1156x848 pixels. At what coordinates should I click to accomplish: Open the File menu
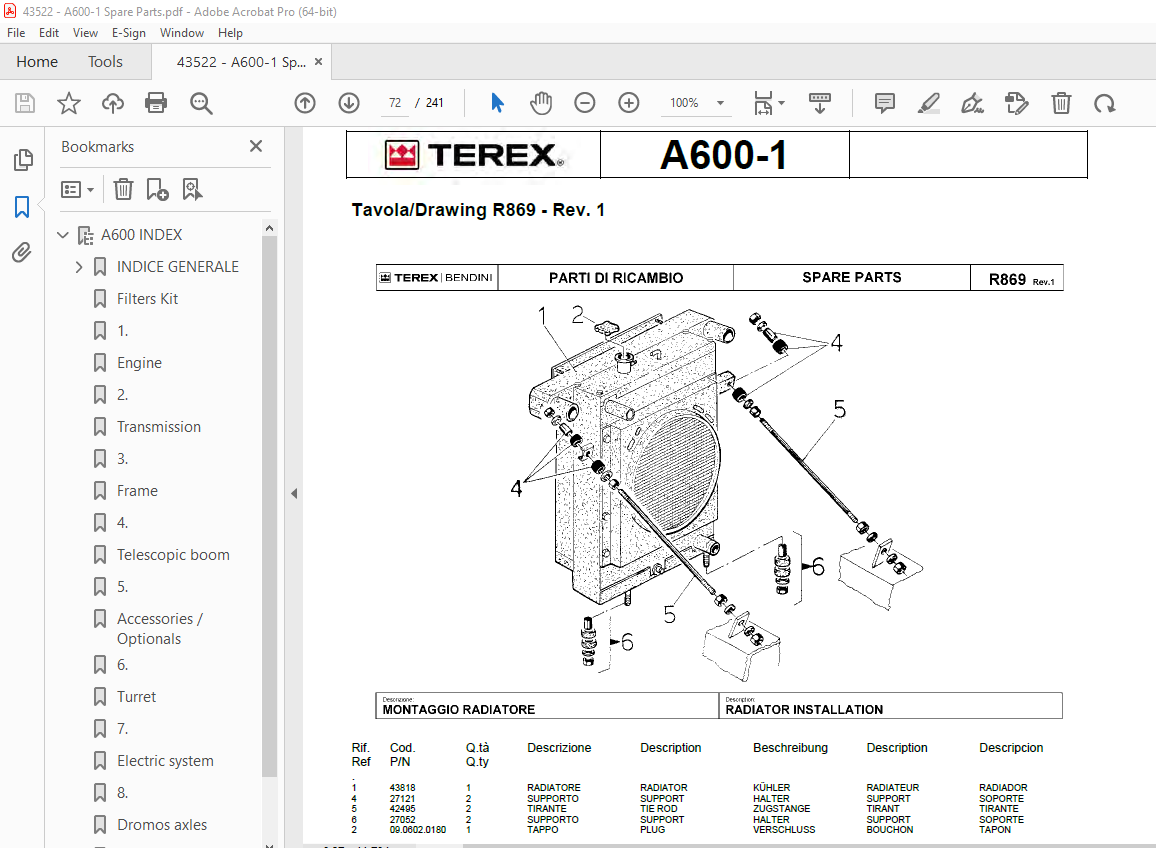[x=15, y=33]
